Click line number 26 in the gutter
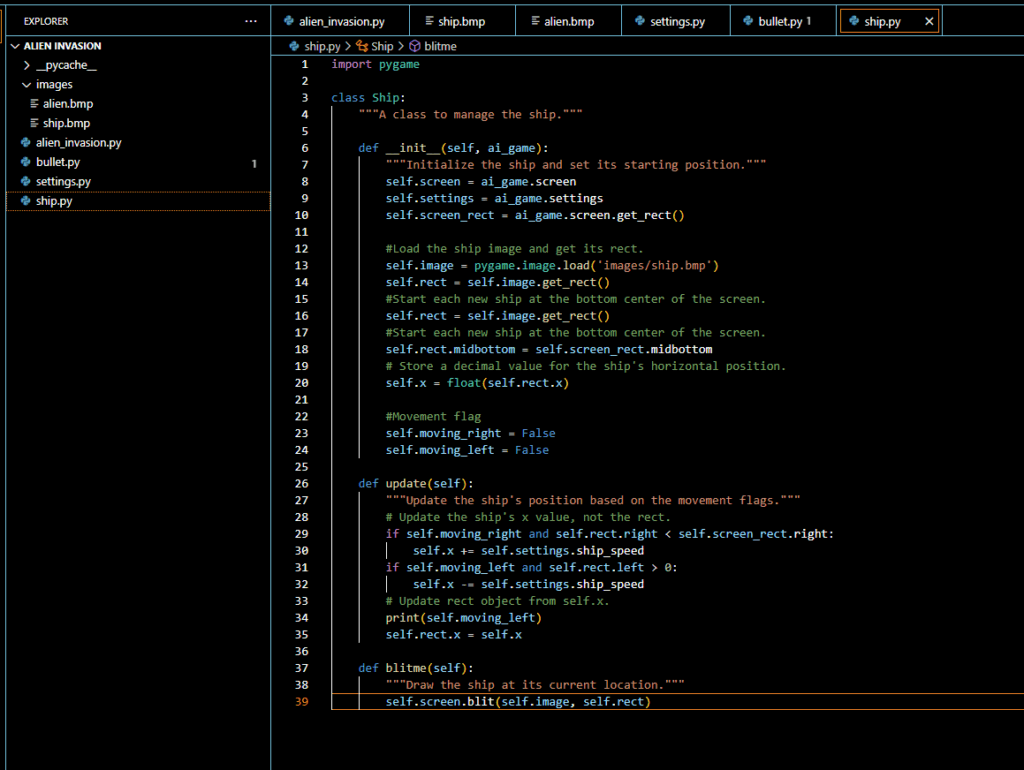Screen dimensions: 1024x770 click(303, 484)
